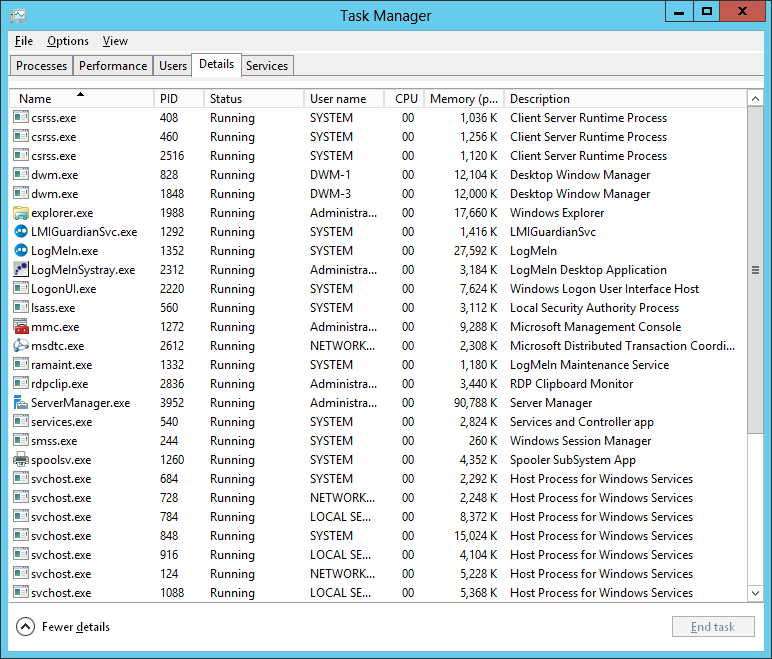The height and width of the screenshot is (659, 772).
Task: Click the RDP Clipboard Monitor description
Action: [x=571, y=384]
